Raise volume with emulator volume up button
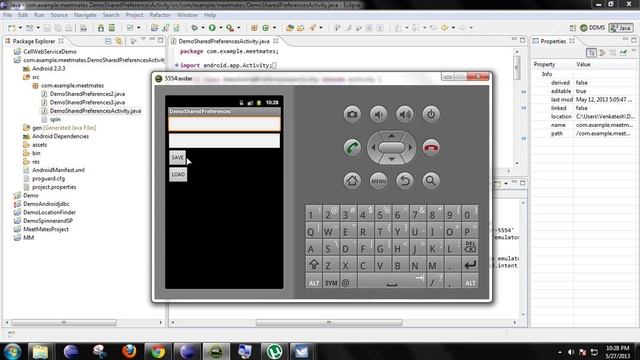Screen dimensions: 640x360 pos(404,114)
